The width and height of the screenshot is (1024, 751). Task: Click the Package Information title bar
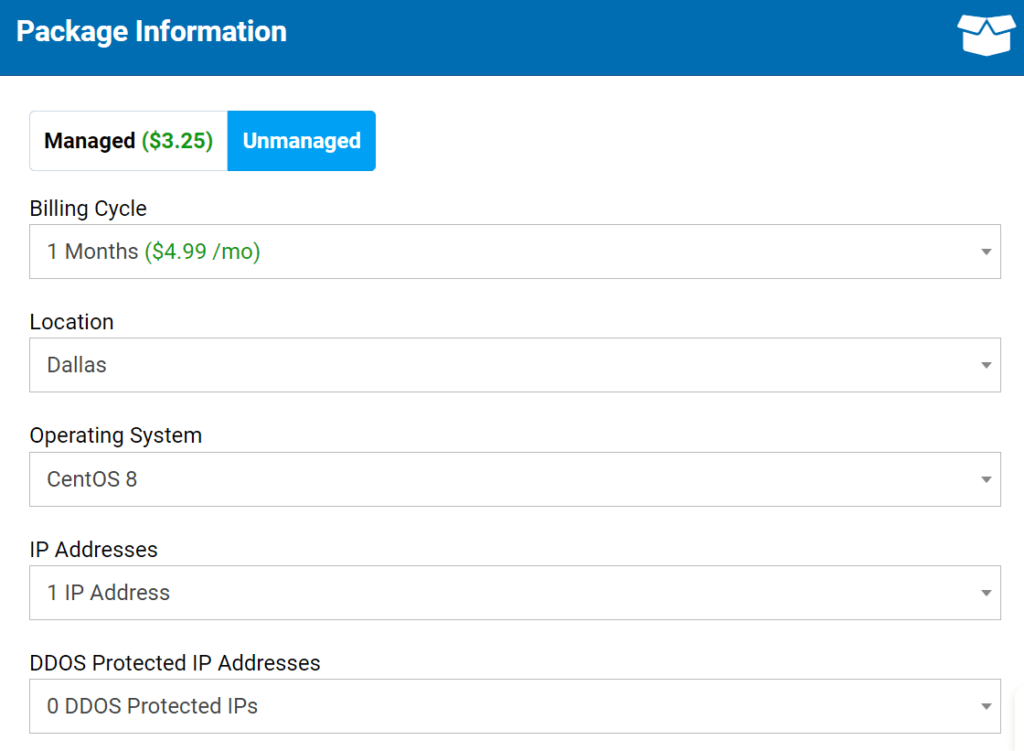click(151, 31)
